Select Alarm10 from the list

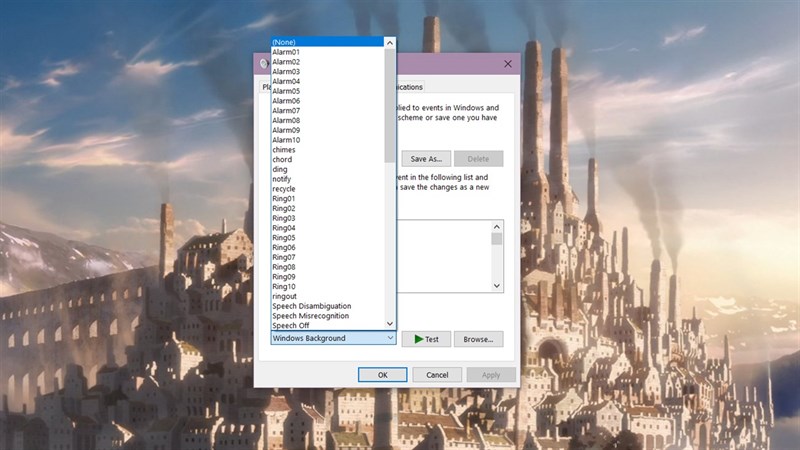tap(328, 140)
